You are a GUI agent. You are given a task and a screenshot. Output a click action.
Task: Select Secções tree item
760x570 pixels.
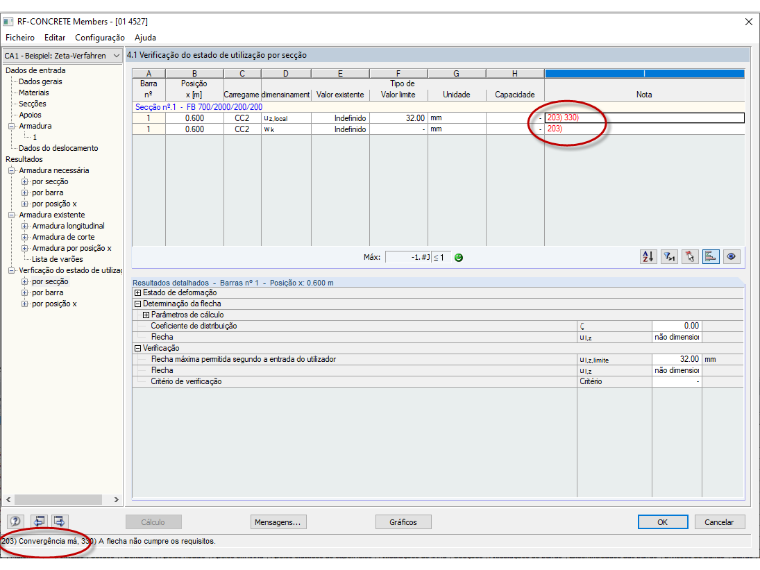click(32, 104)
